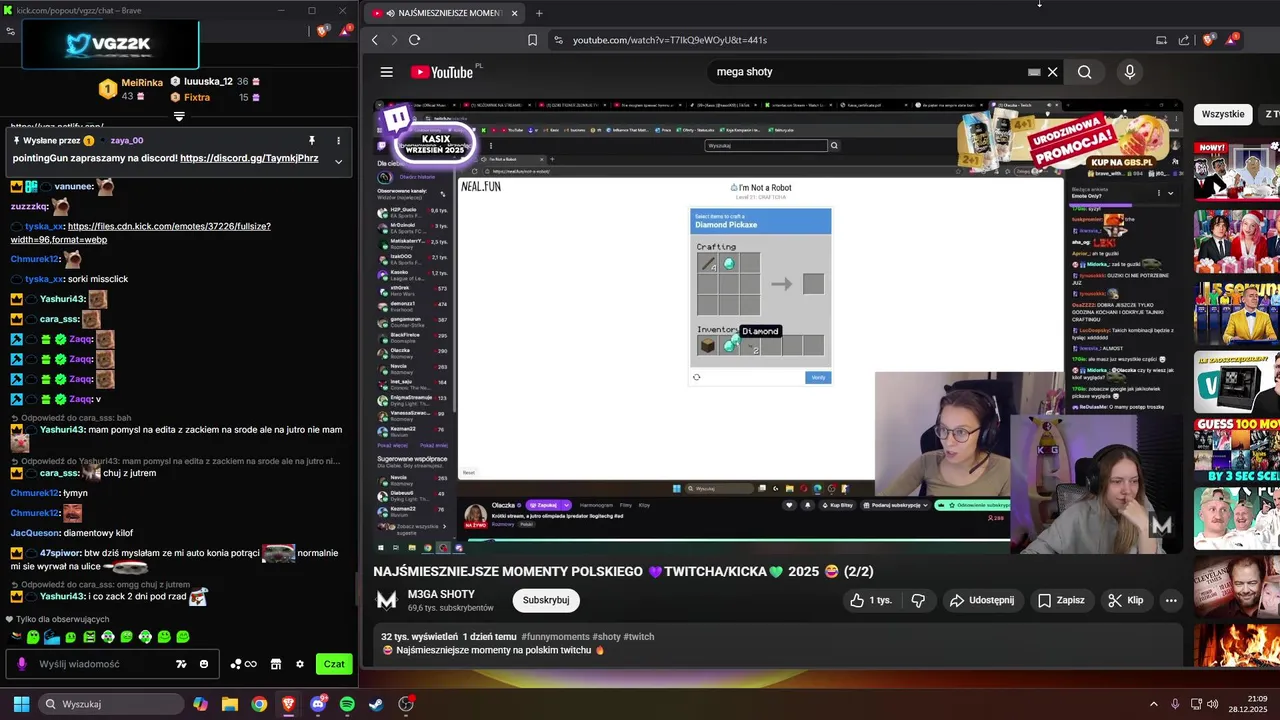Screen dimensions: 1280x720
Task: Collapse the gift leaderboard expander
Action: click(179, 117)
